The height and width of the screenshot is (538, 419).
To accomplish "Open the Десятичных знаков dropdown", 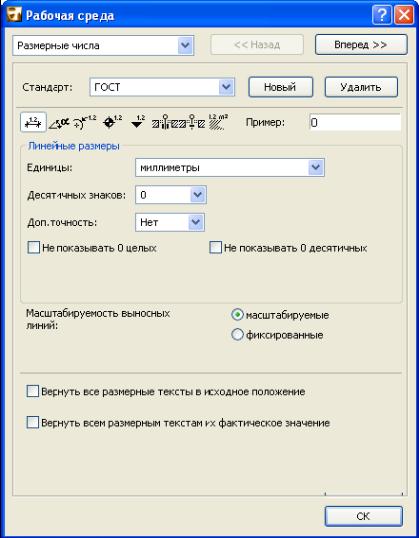I will coord(171,195).
